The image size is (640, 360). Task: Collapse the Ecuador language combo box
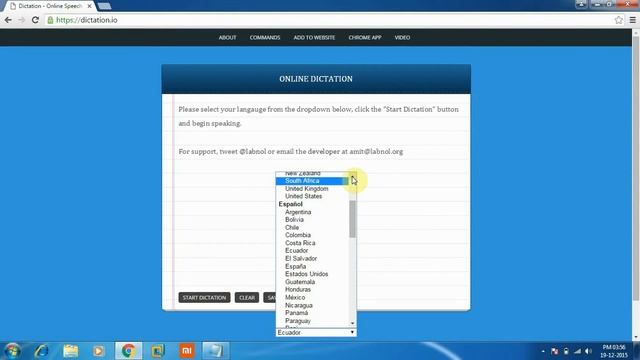[316, 333]
